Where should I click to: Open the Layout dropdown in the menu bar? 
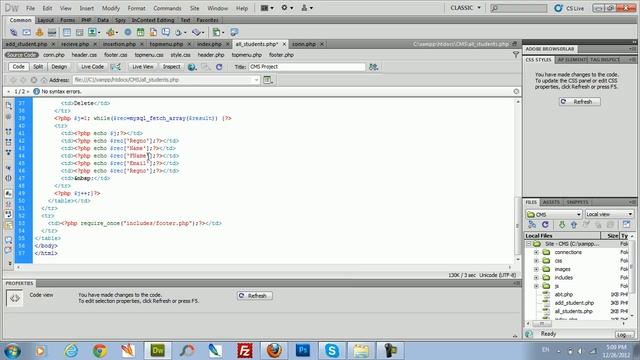(267, 8)
